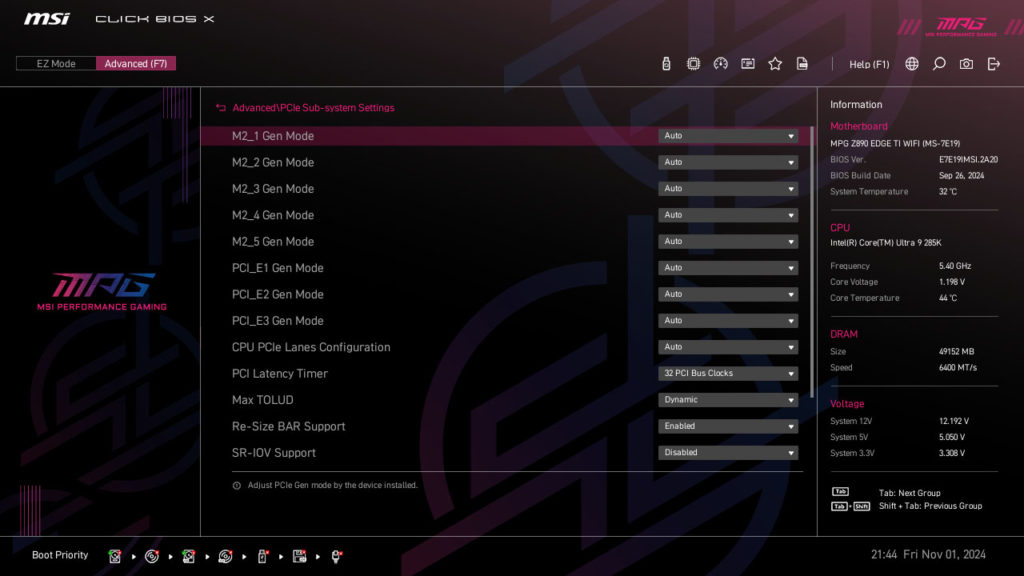Screen dimensions: 1024x576
Task: Open the M2_1 Gen Mode dropdown
Action: coord(727,135)
